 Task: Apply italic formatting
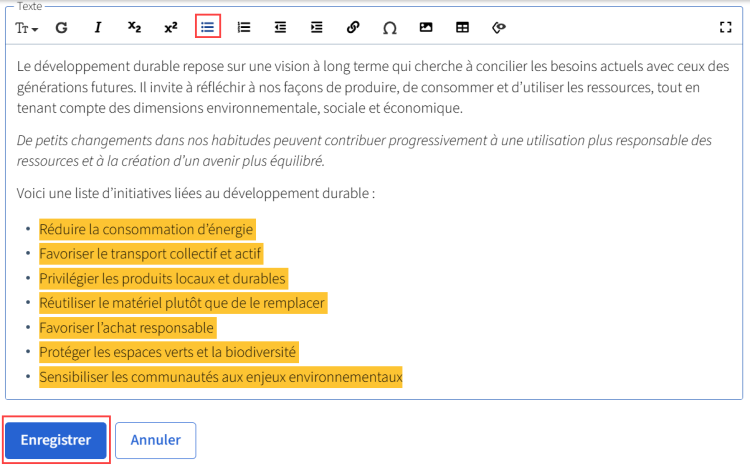pyautogui.click(x=98, y=28)
